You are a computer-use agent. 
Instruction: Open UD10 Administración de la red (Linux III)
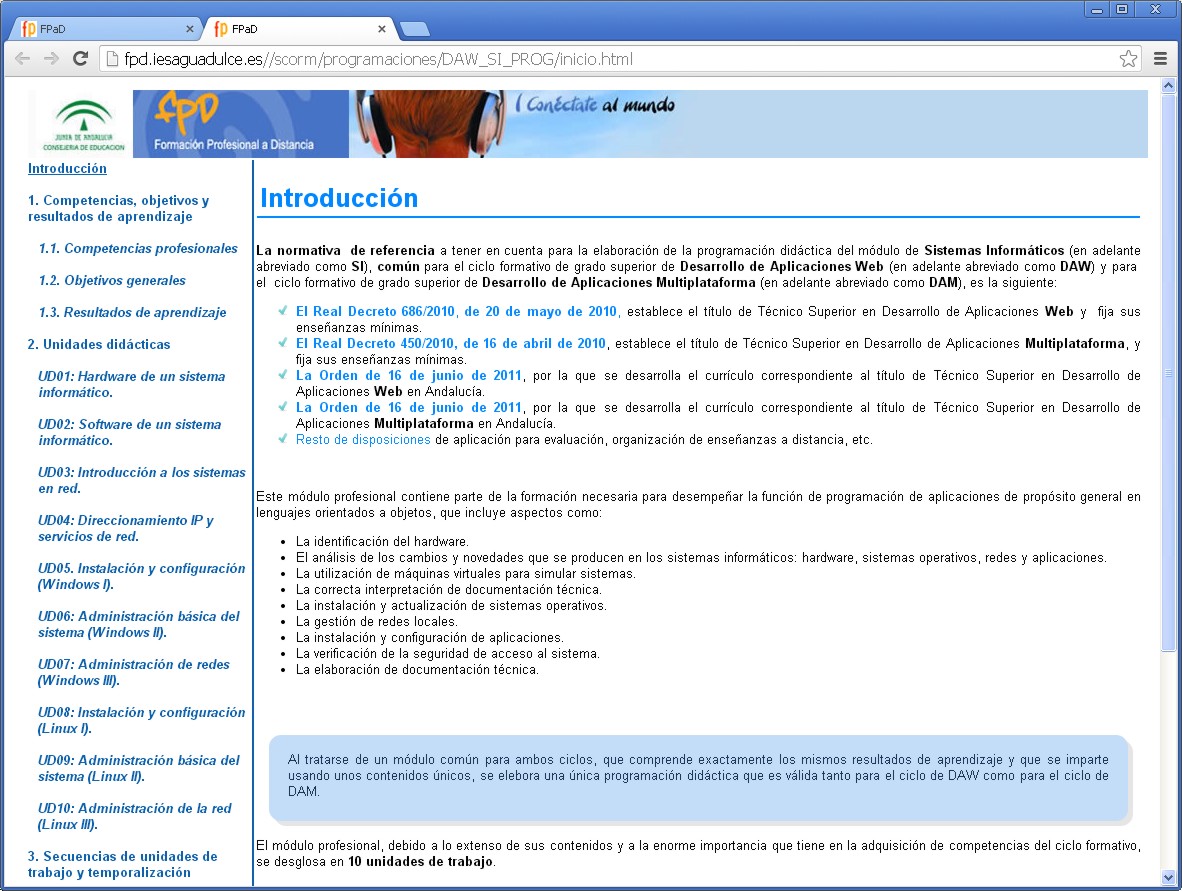click(135, 816)
